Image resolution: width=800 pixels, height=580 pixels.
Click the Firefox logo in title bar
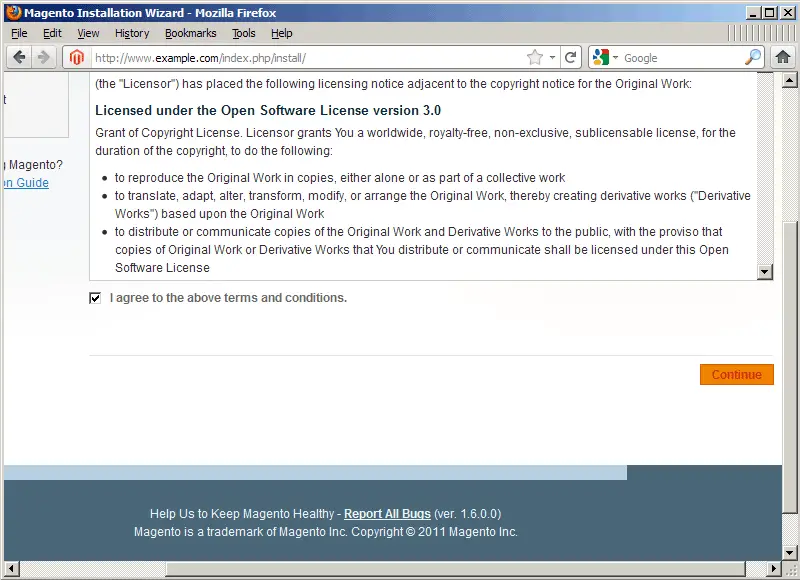(14, 12)
